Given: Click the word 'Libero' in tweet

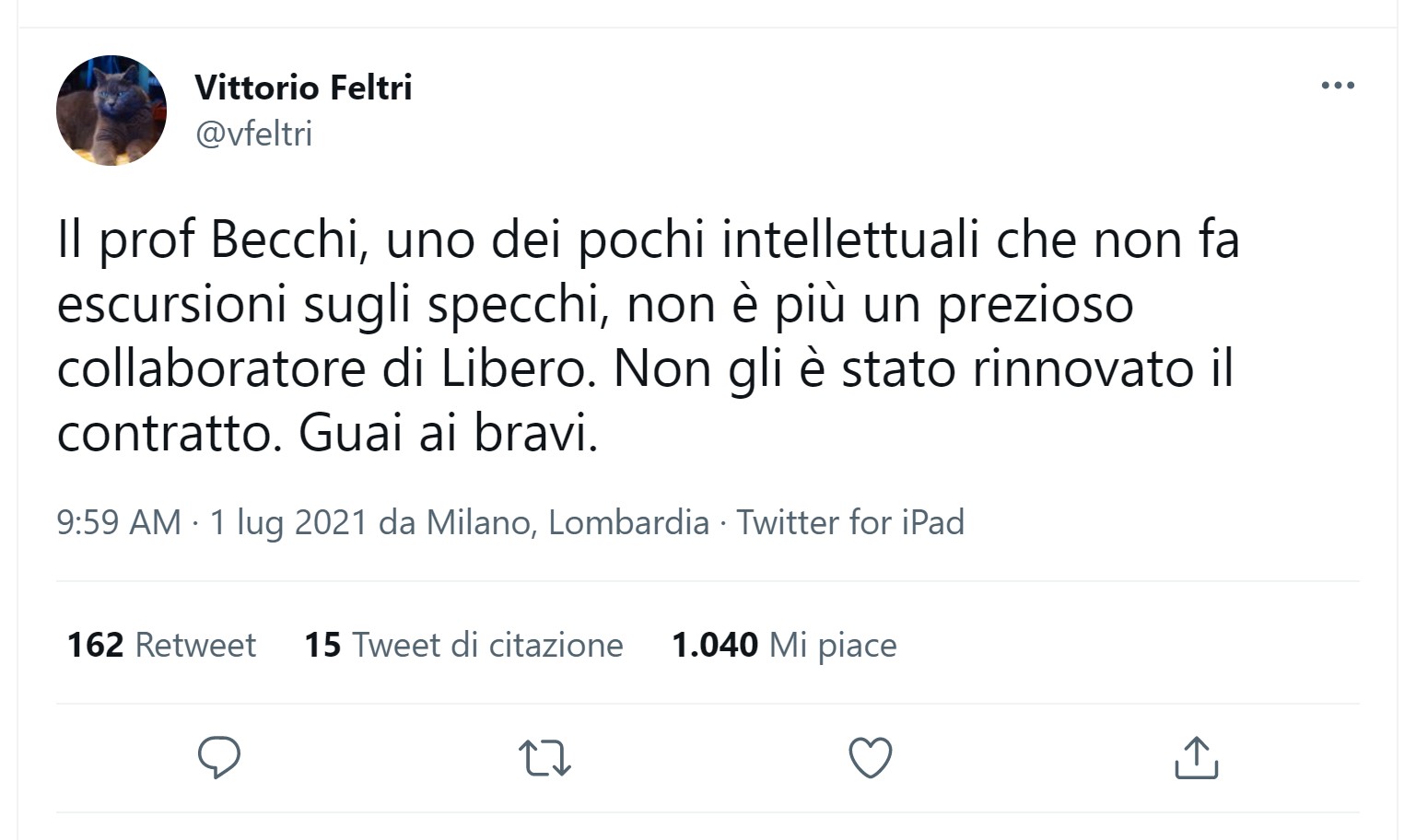Looking at the screenshot, I should pyautogui.click(x=511, y=369).
